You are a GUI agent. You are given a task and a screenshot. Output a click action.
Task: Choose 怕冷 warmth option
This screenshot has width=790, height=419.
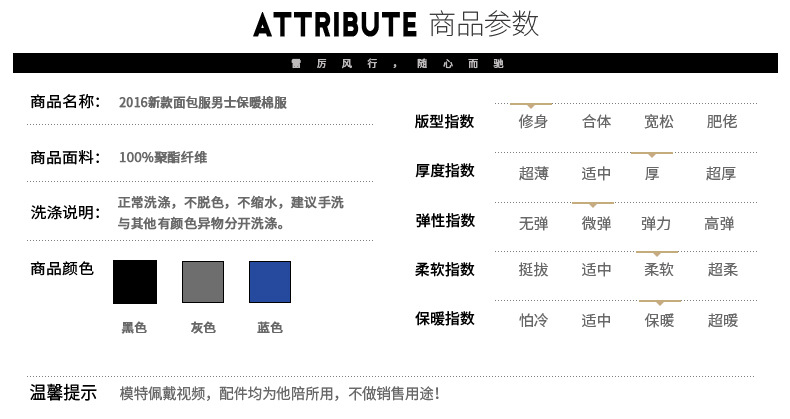pyautogui.click(x=533, y=320)
